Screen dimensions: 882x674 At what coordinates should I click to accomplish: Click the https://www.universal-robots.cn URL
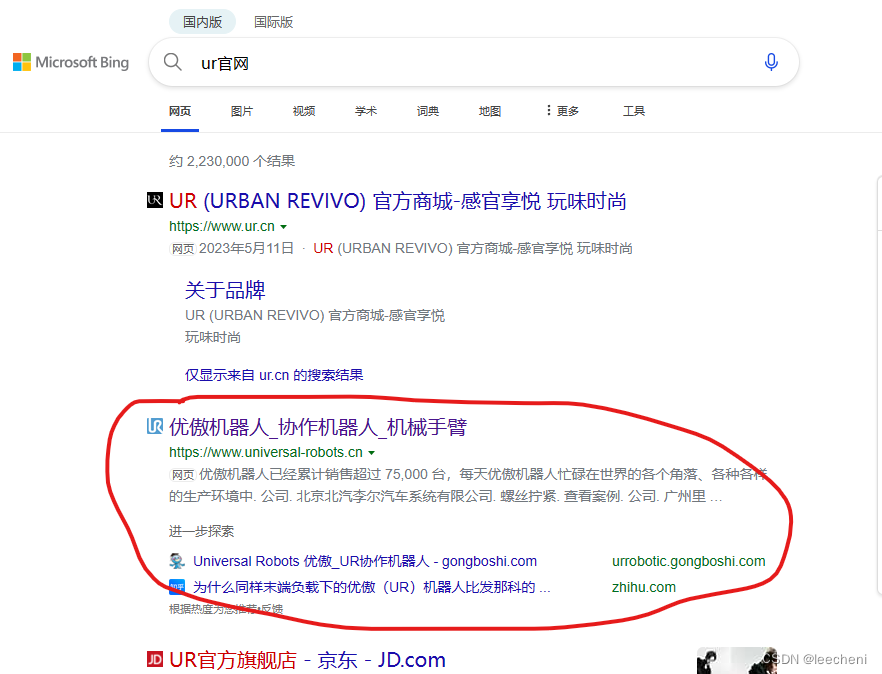[x=266, y=452]
